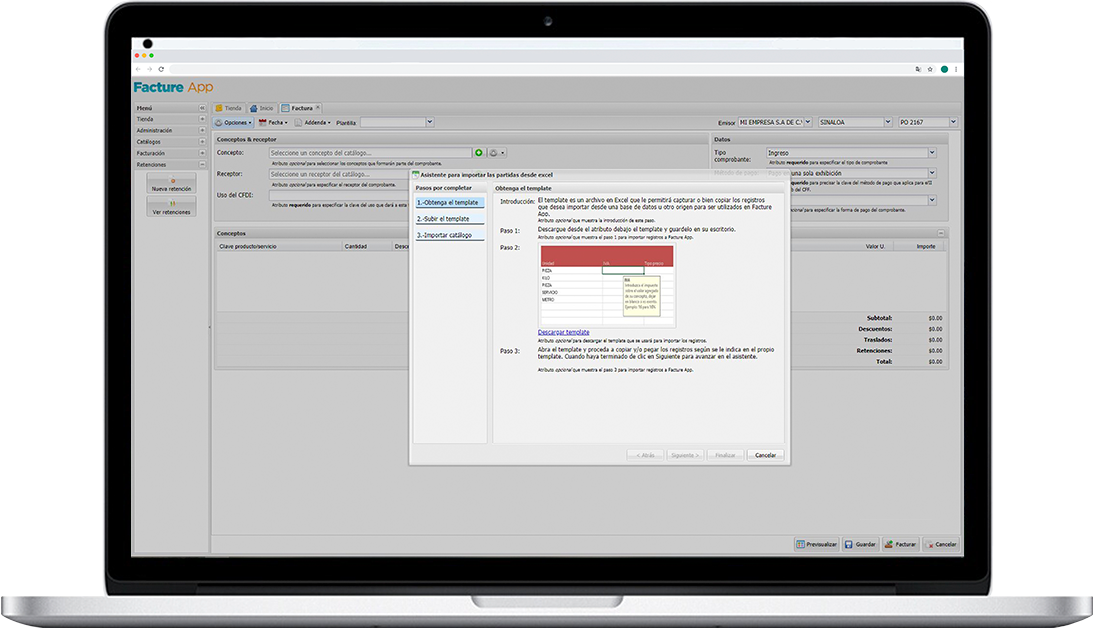1094x628 pixels.
Task: Select step 2 Subir el template
Action: (443, 218)
